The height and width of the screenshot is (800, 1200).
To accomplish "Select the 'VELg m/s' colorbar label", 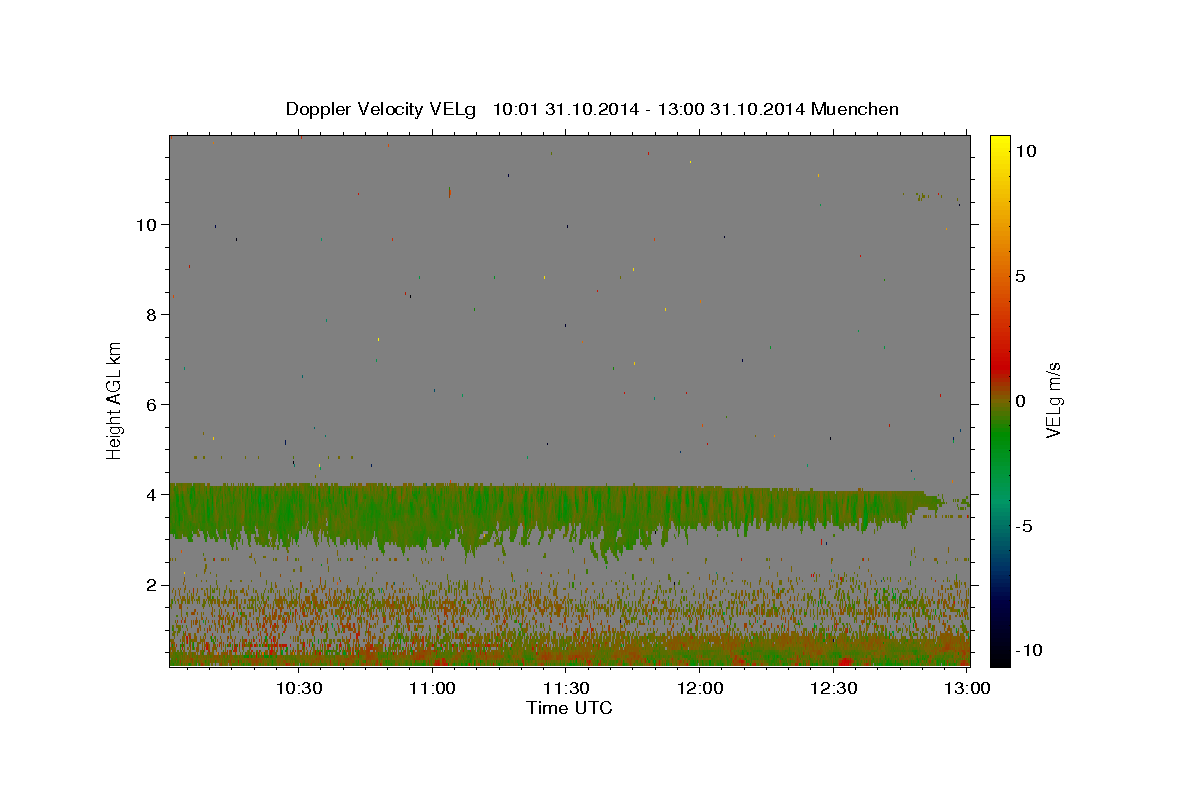I will [x=1053, y=400].
